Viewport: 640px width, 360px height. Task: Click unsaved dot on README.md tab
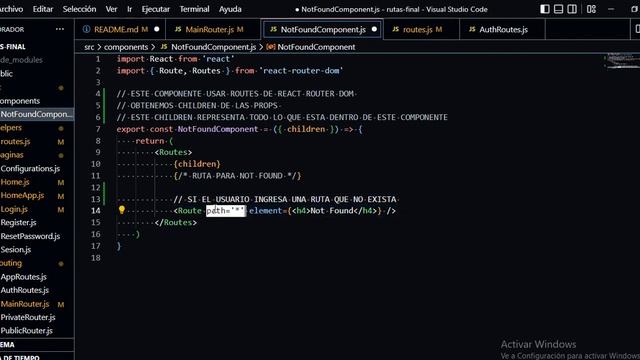click(x=157, y=29)
